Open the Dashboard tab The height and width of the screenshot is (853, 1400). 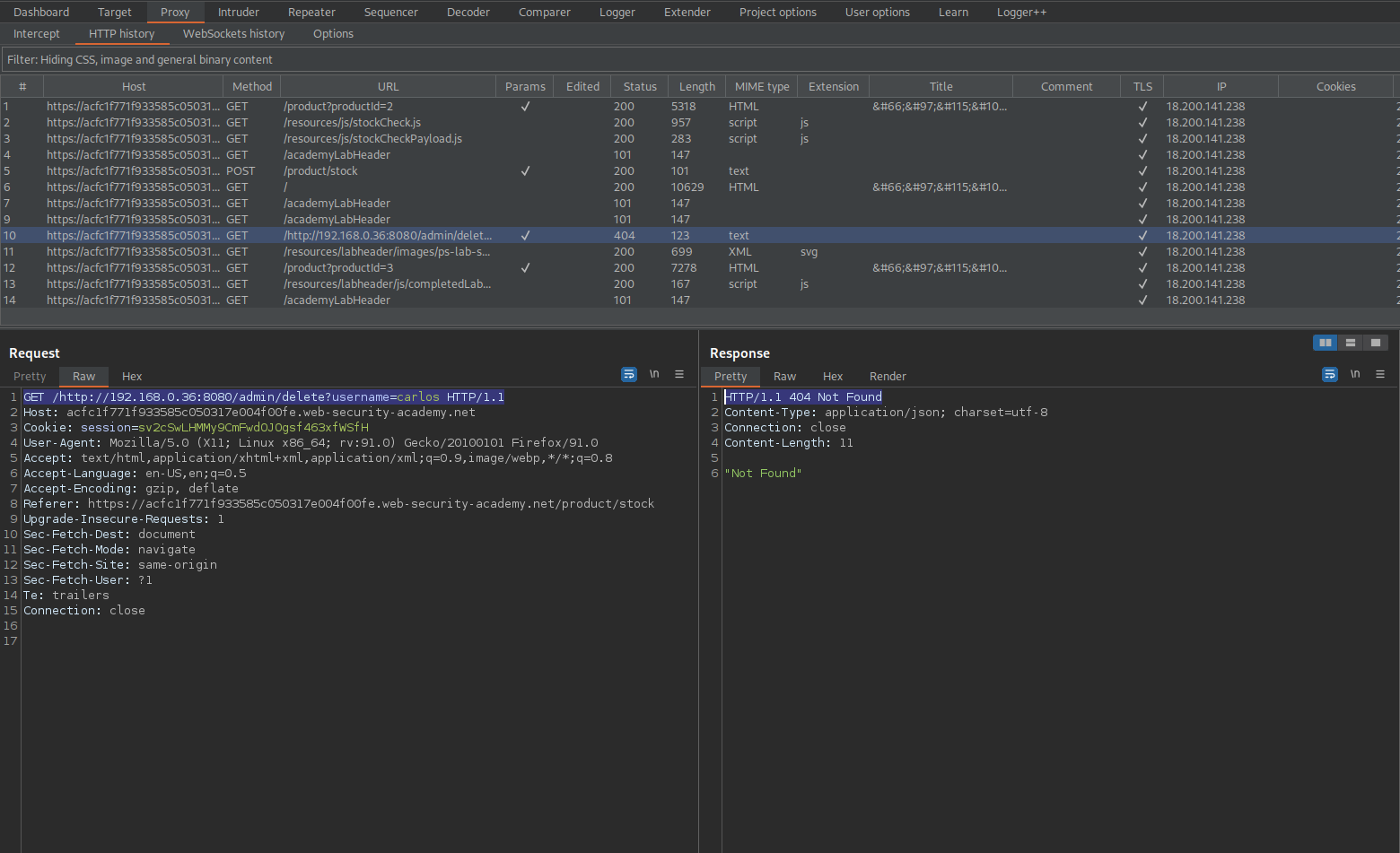[41, 12]
